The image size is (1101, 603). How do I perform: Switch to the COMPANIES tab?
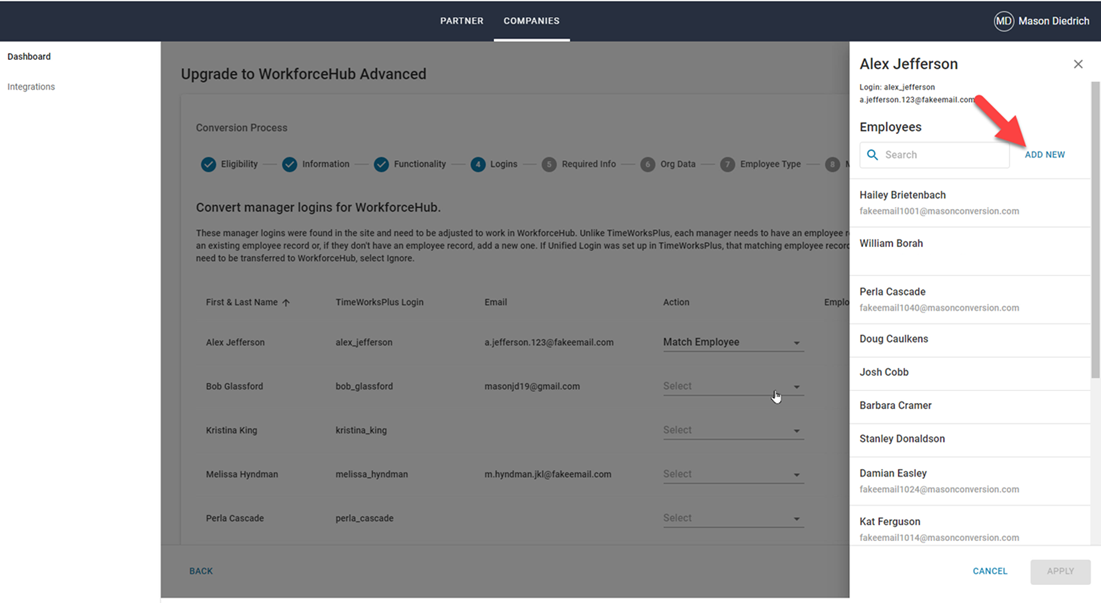tap(531, 20)
